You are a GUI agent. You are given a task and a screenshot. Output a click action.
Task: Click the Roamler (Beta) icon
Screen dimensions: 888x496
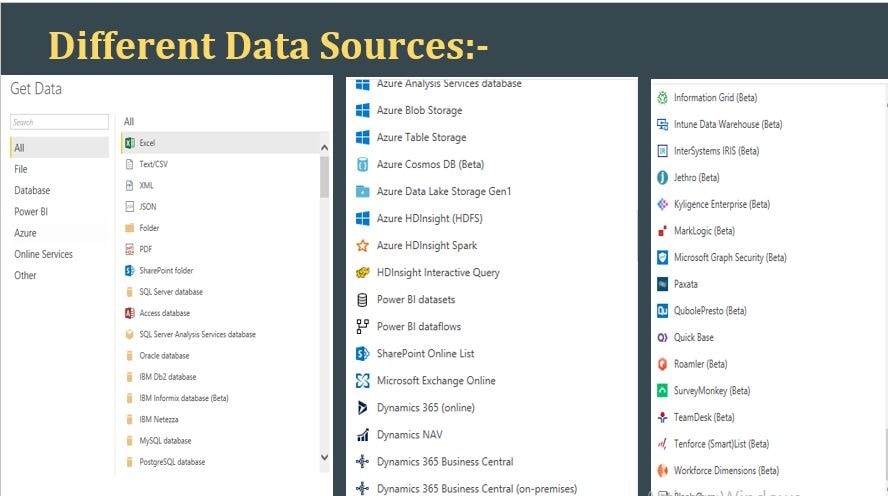(662, 364)
